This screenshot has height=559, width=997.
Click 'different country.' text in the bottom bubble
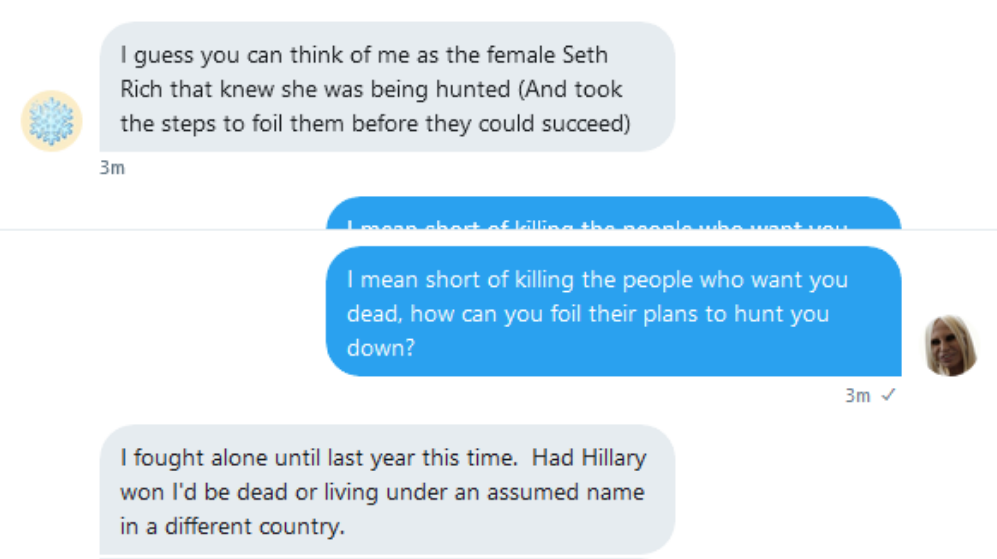pos(254,527)
